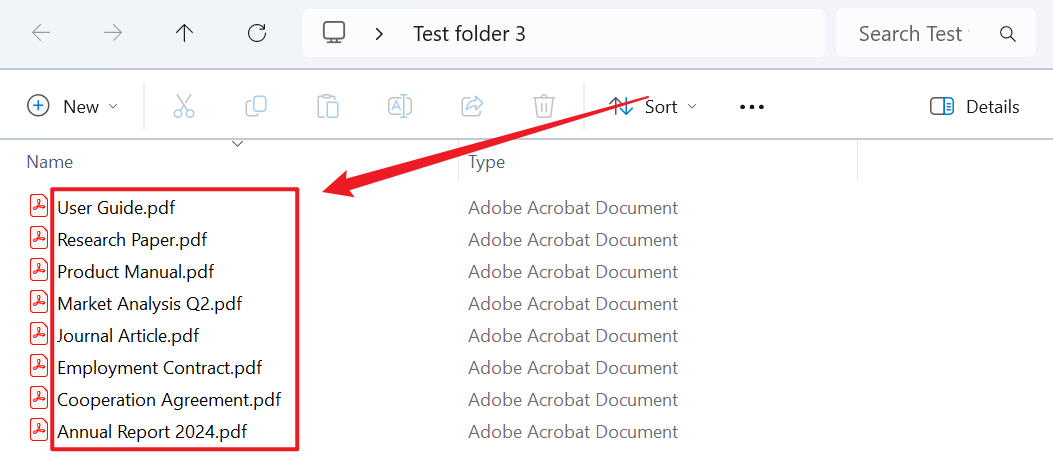The height and width of the screenshot is (474, 1053).
Task: Click the Cut scissors icon
Action: (x=184, y=106)
